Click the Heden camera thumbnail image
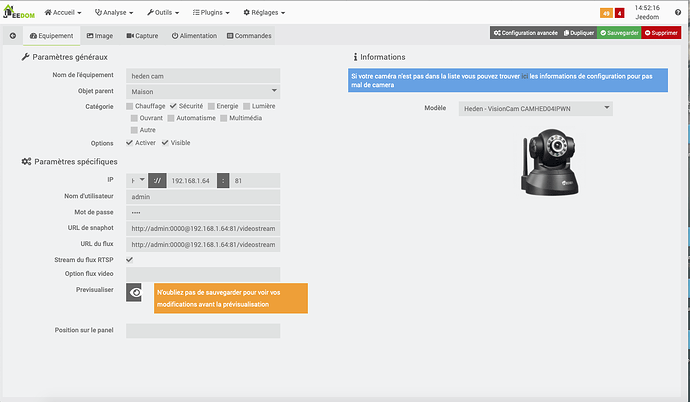The height and width of the screenshot is (402, 690). pyautogui.click(x=550, y=162)
